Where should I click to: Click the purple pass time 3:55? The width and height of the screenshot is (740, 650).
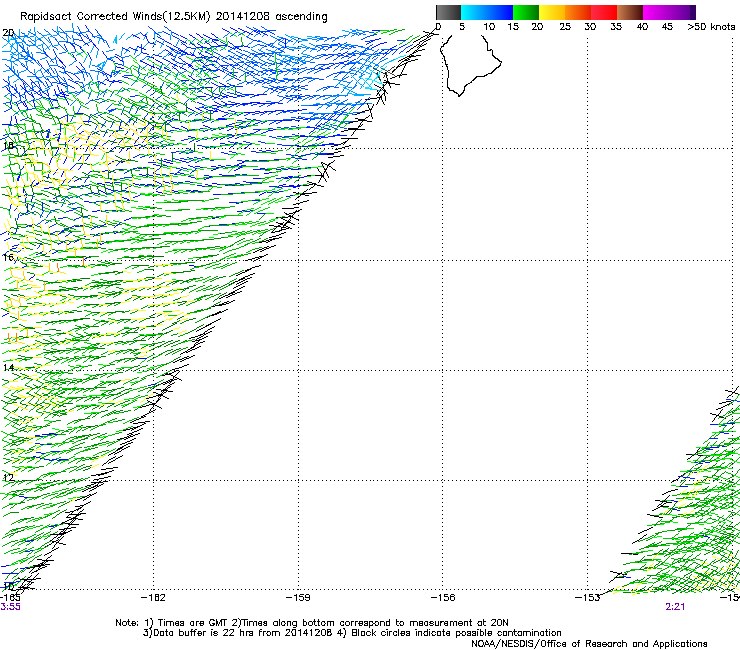[10, 607]
